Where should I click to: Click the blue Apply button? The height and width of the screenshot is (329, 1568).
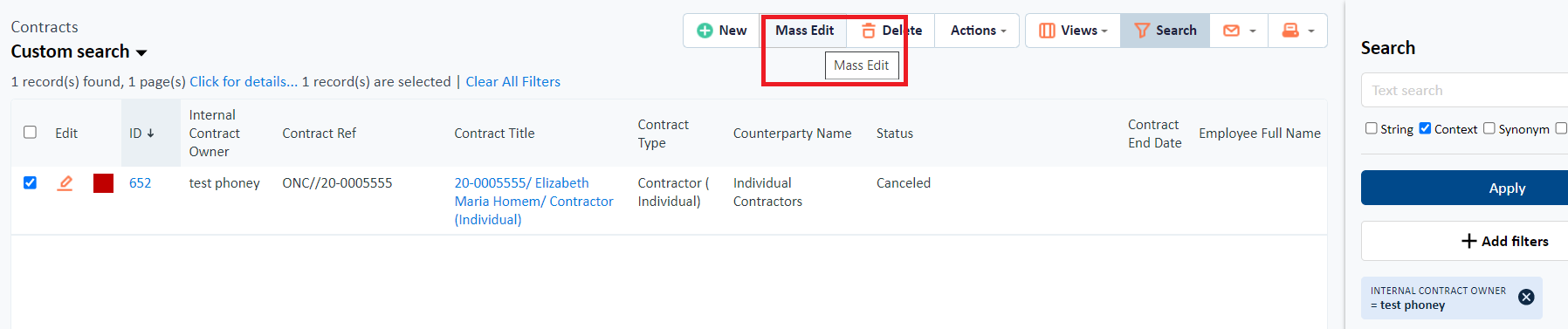click(x=1506, y=188)
